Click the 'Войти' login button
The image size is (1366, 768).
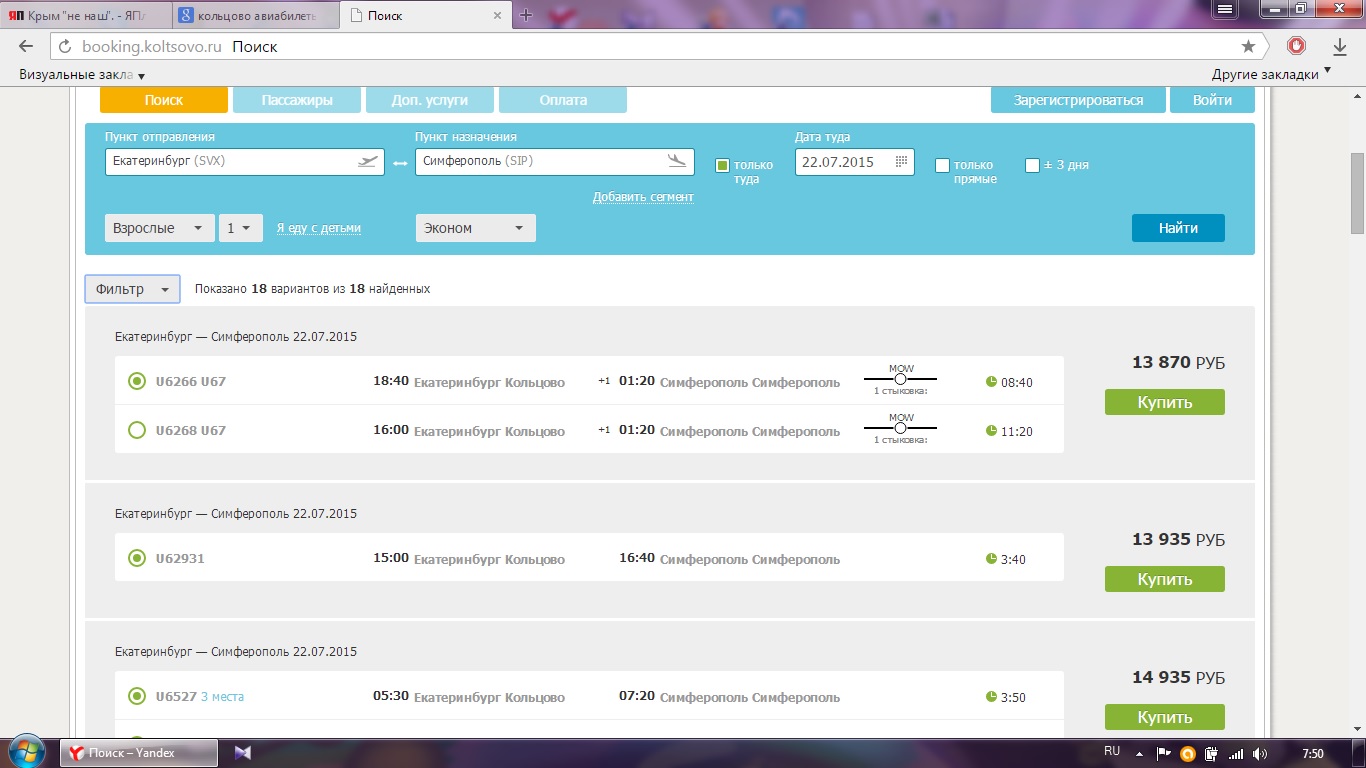coord(1212,100)
